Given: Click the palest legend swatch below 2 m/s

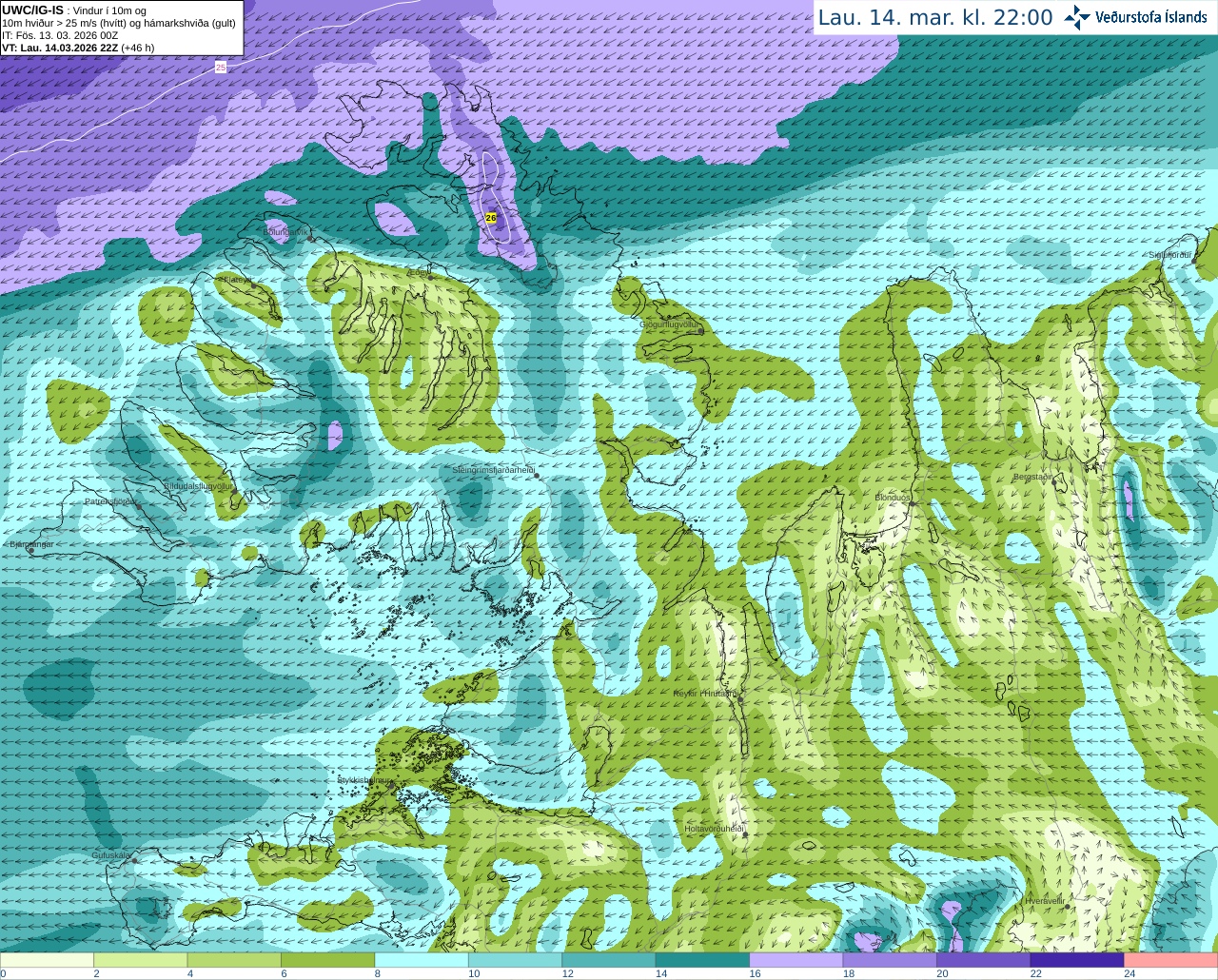Looking at the screenshot, I should click(47, 960).
